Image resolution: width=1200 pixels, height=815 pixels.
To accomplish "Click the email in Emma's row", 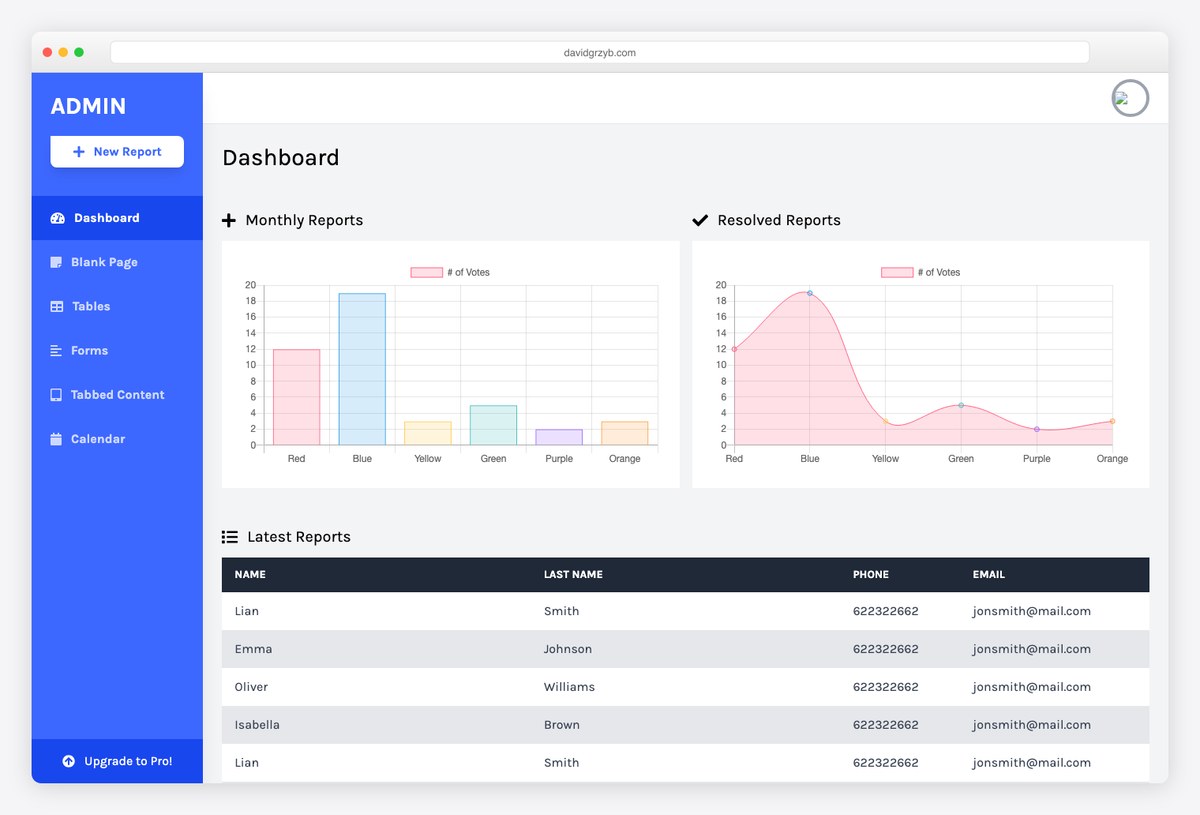I will pos(1031,649).
